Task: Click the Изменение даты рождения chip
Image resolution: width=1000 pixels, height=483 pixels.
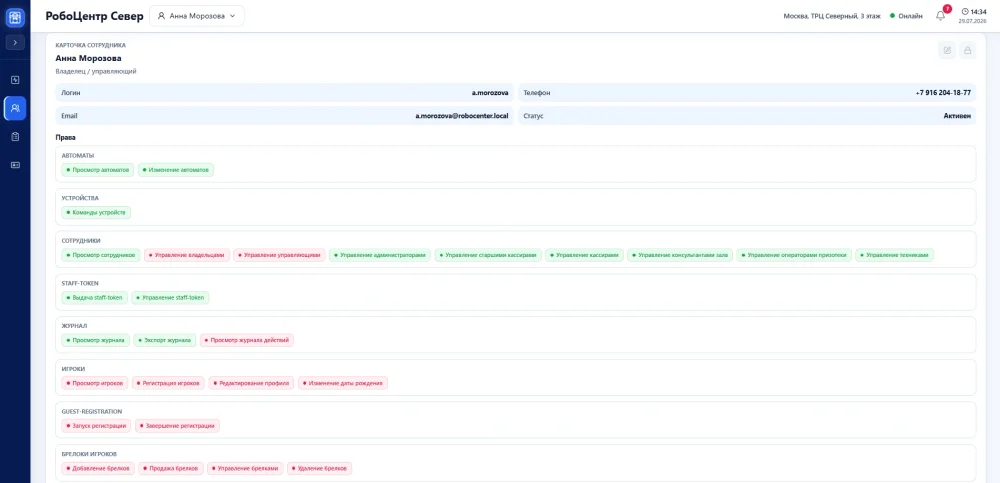Action: (342, 383)
